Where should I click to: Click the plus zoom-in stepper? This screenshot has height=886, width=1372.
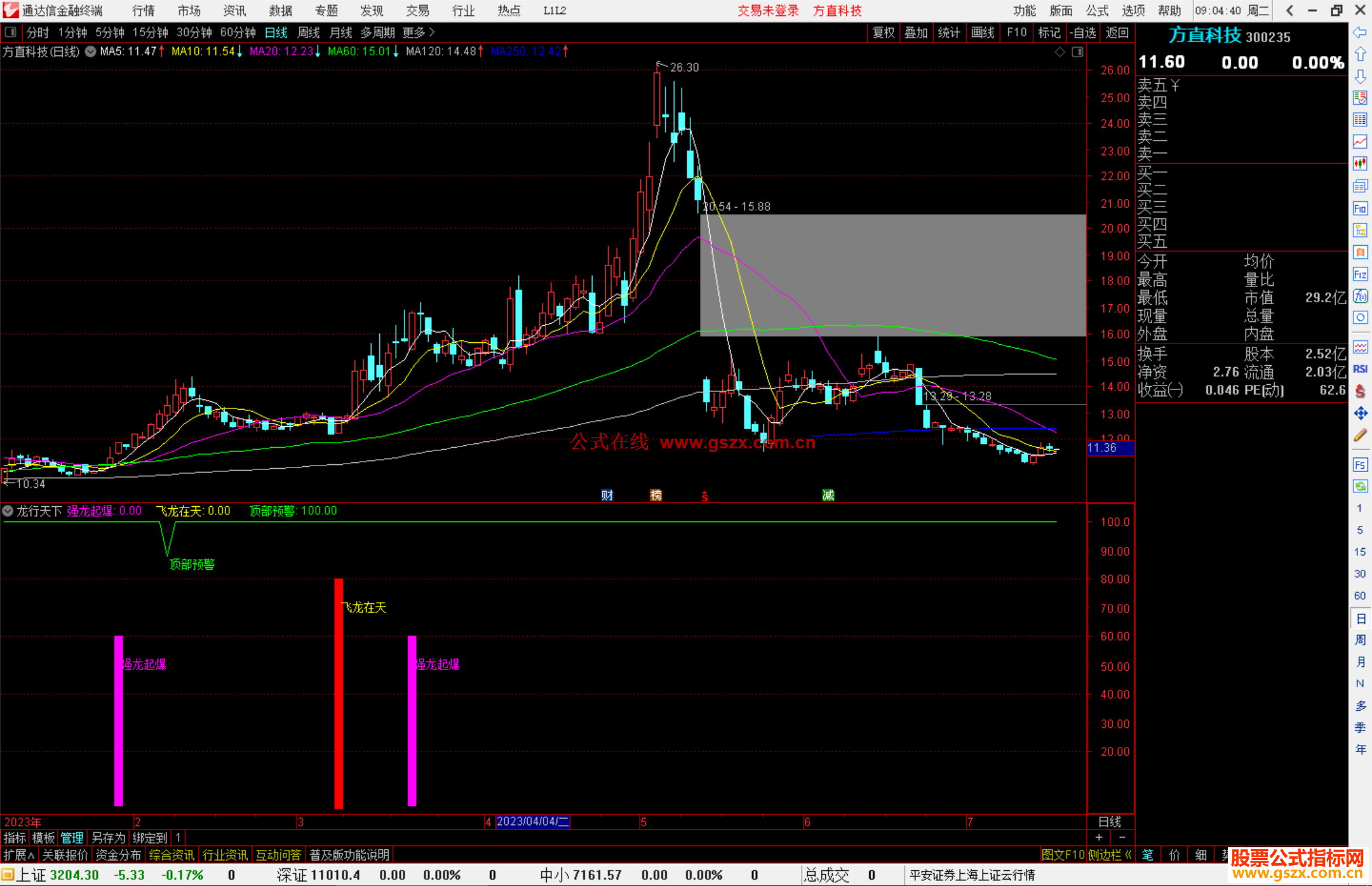pos(1099,838)
